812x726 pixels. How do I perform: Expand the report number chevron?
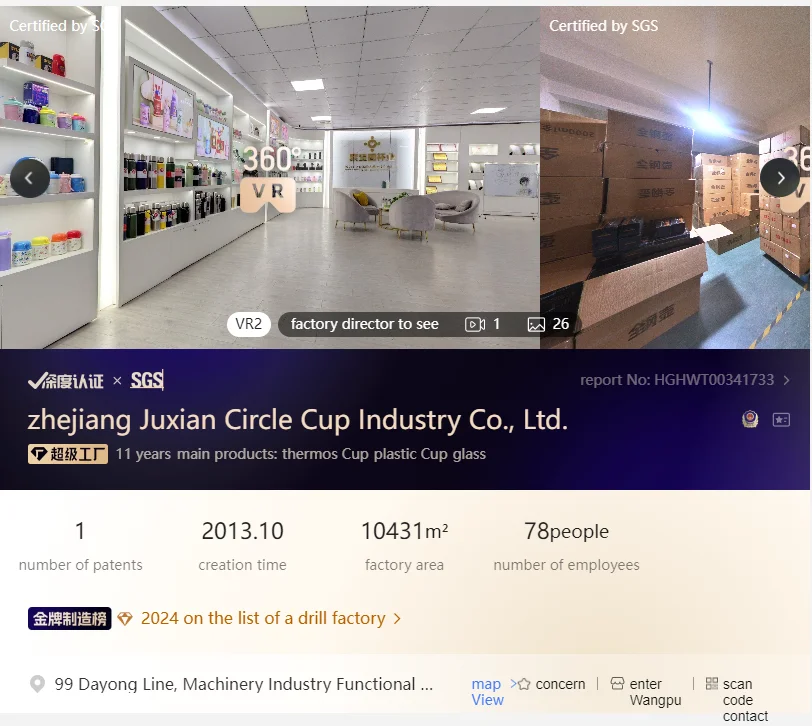[787, 380]
